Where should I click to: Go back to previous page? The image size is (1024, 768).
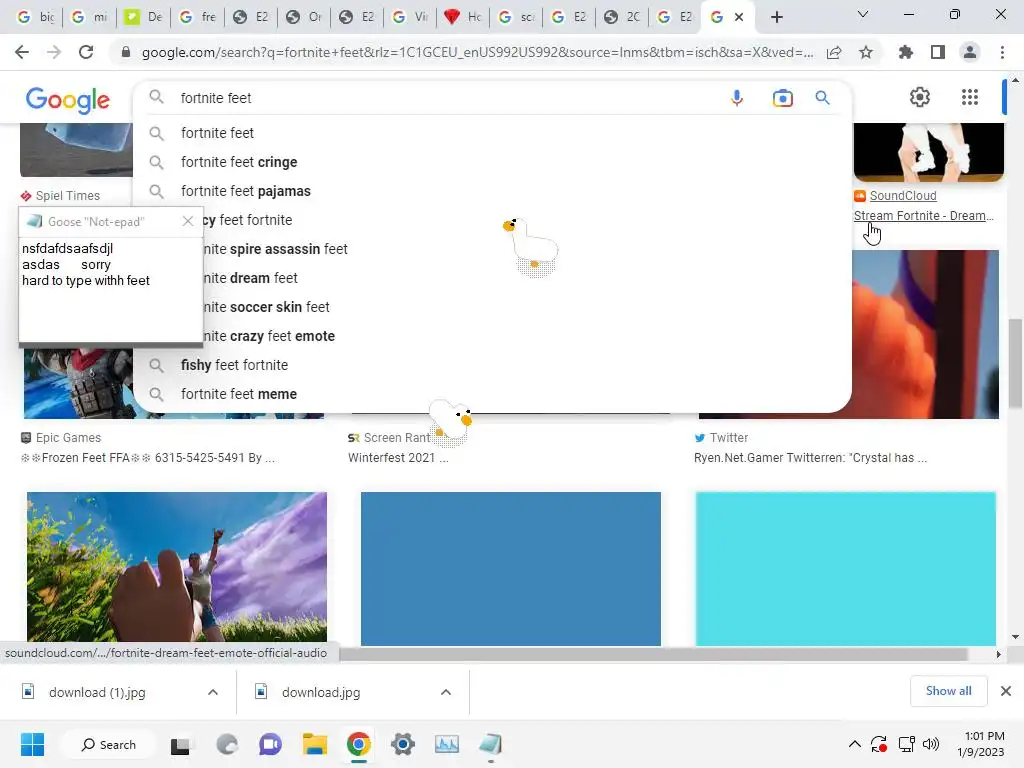pyautogui.click(x=22, y=52)
